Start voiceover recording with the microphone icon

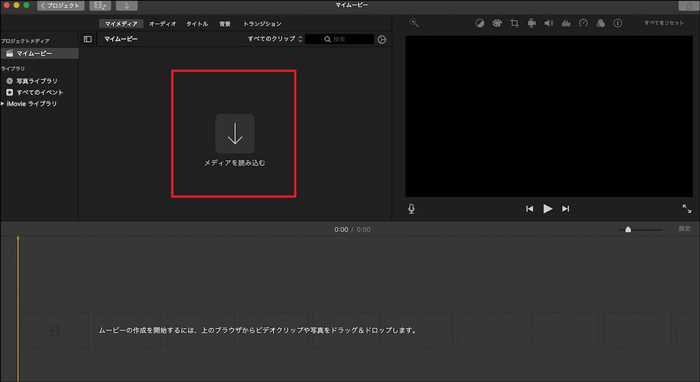click(x=411, y=208)
